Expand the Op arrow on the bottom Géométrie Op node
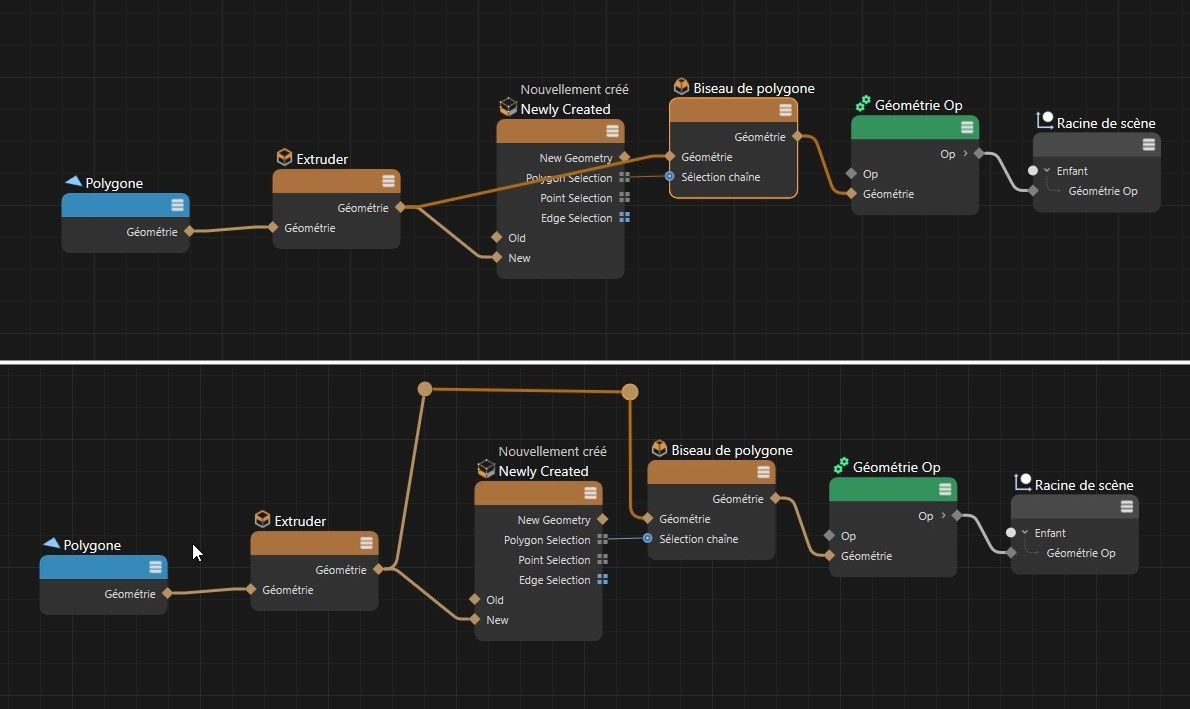 coord(943,516)
